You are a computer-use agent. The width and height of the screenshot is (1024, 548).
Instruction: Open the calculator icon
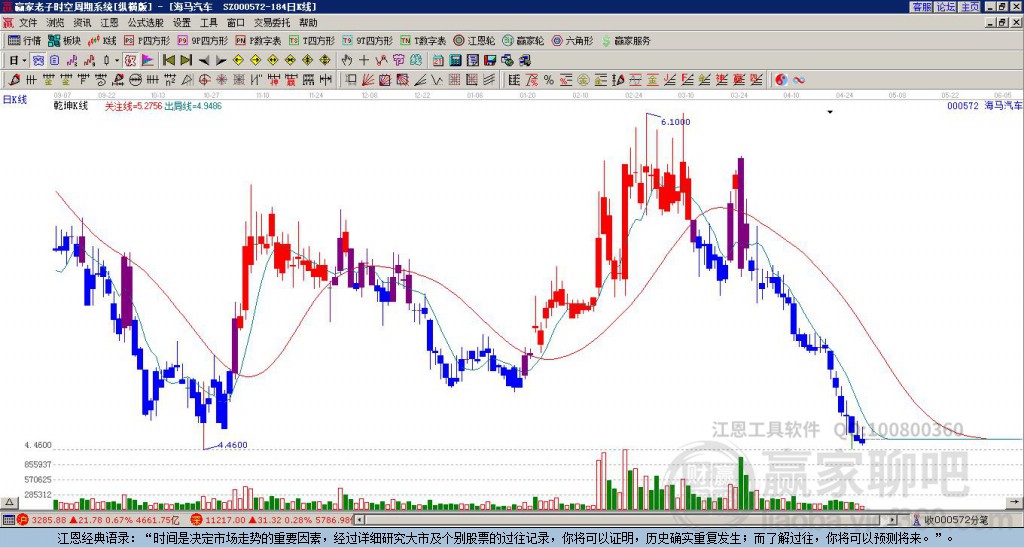click(x=455, y=61)
